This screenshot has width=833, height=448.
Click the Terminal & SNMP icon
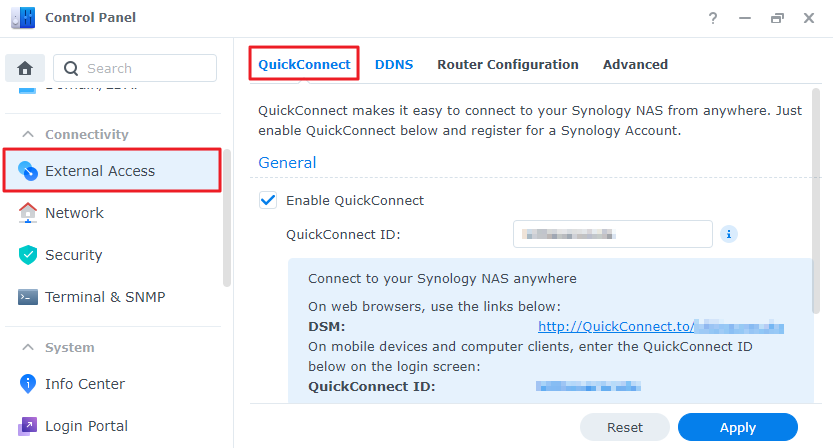(x=28, y=297)
